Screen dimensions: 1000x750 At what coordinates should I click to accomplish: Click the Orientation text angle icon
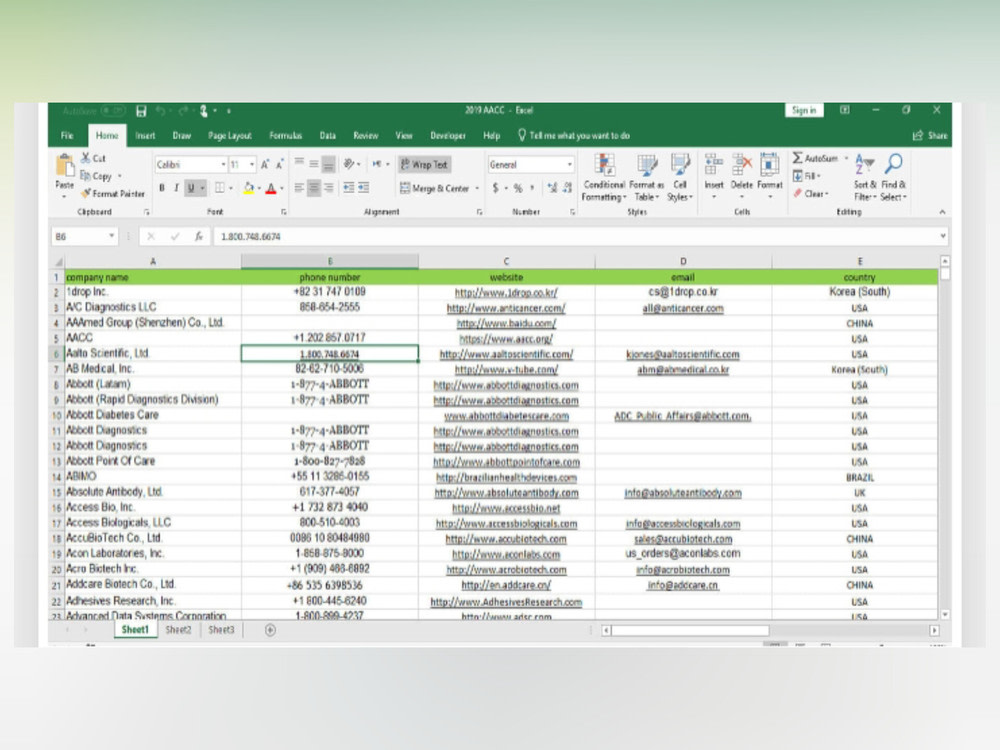[x=349, y=164]
